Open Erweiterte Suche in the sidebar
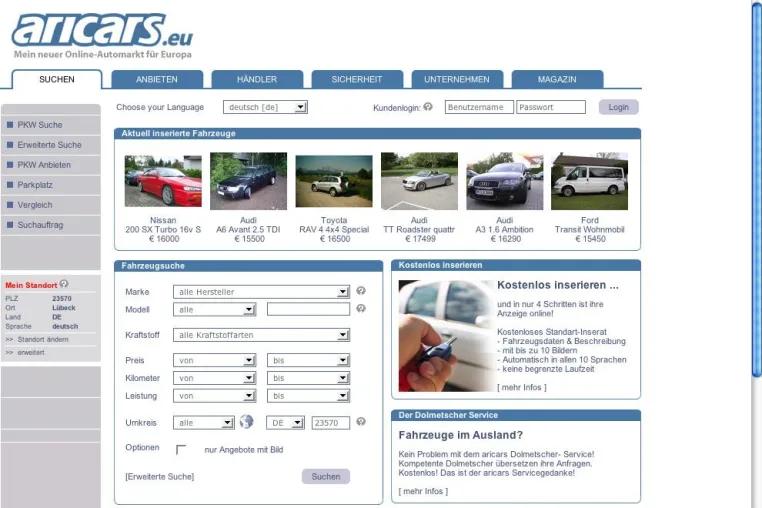 pyautogui.click(x=51, y=145)
